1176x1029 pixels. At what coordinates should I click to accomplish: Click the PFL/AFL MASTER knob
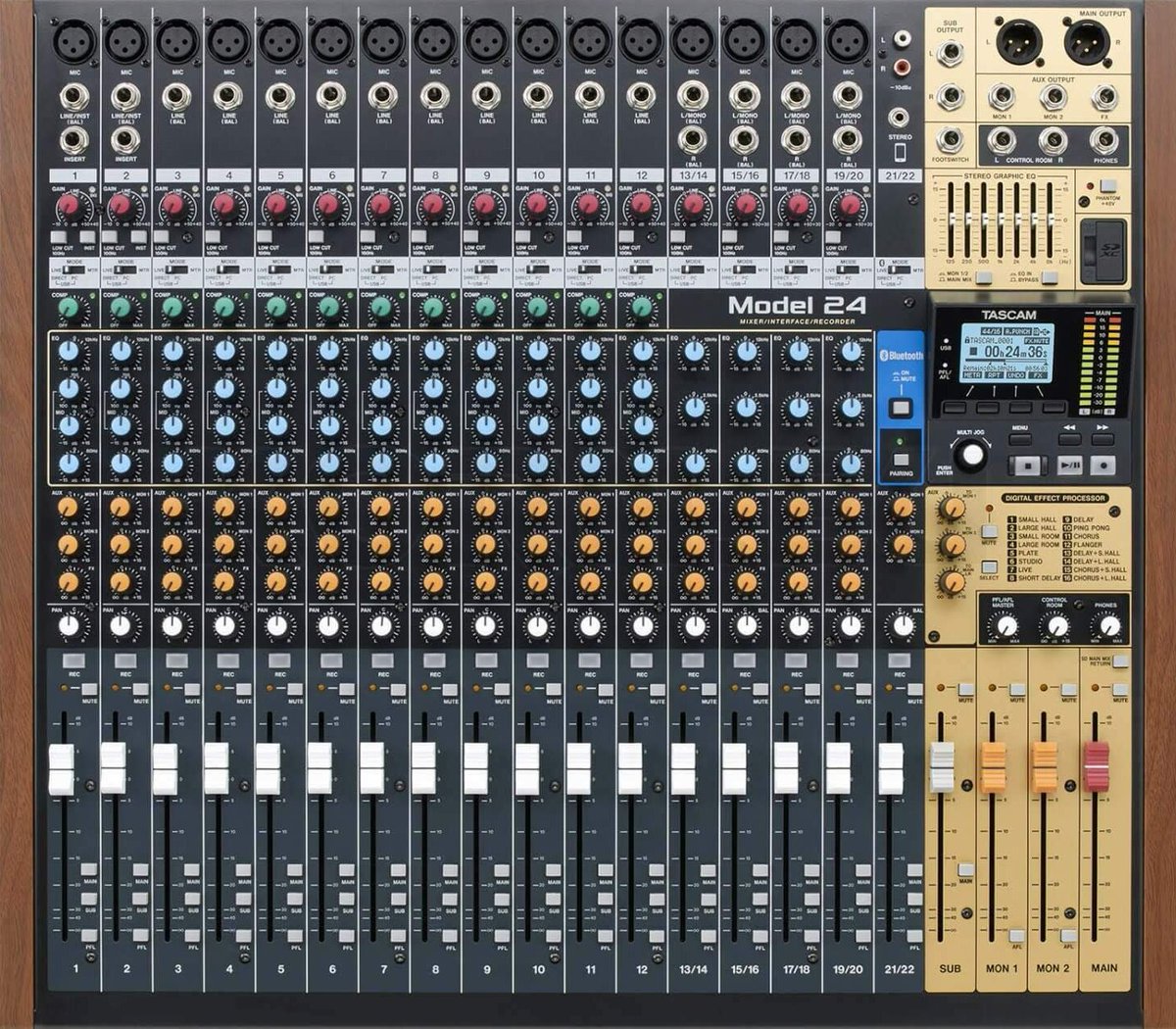[x=1005, y=626]
